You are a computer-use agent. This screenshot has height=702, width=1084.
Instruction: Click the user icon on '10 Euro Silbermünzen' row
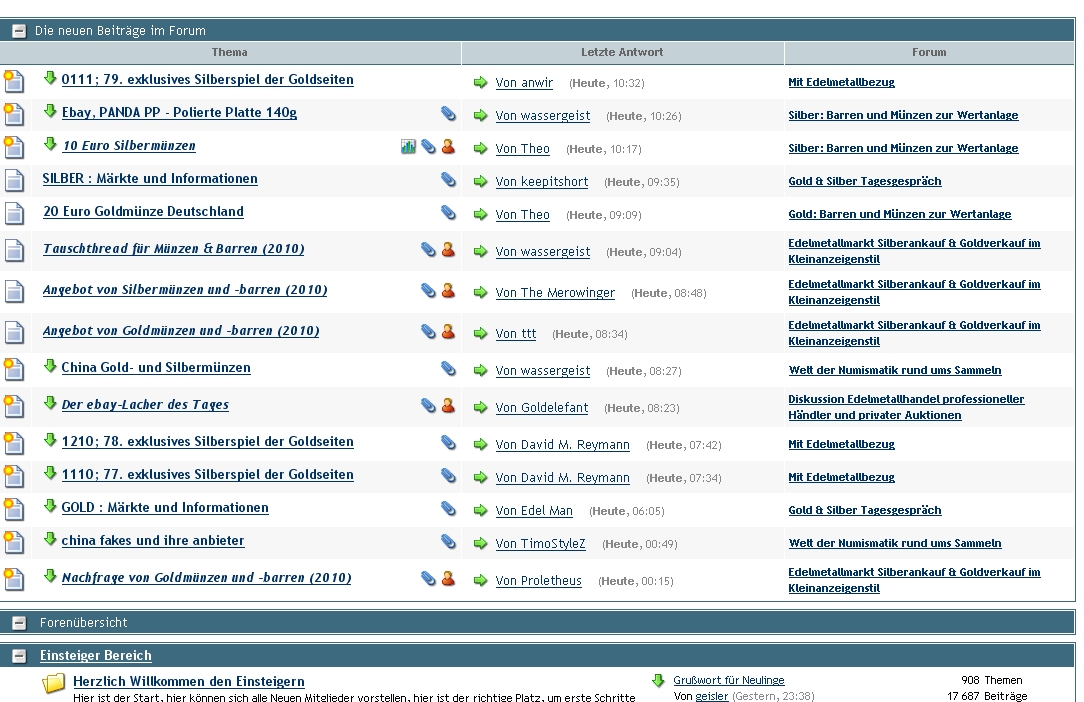449,147
